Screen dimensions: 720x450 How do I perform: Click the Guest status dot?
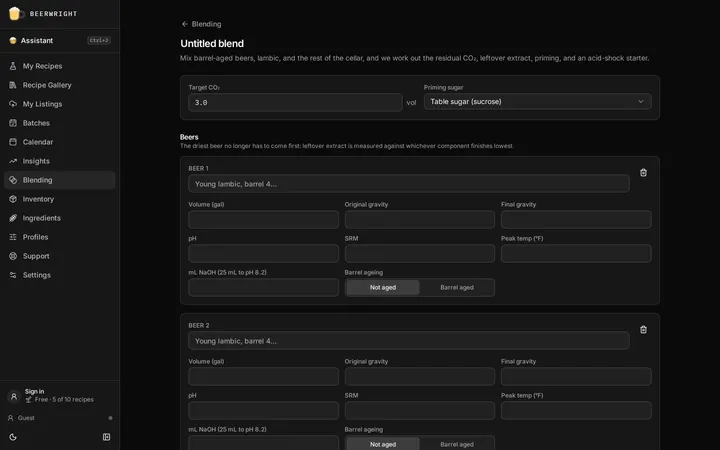tap(110, 418)
